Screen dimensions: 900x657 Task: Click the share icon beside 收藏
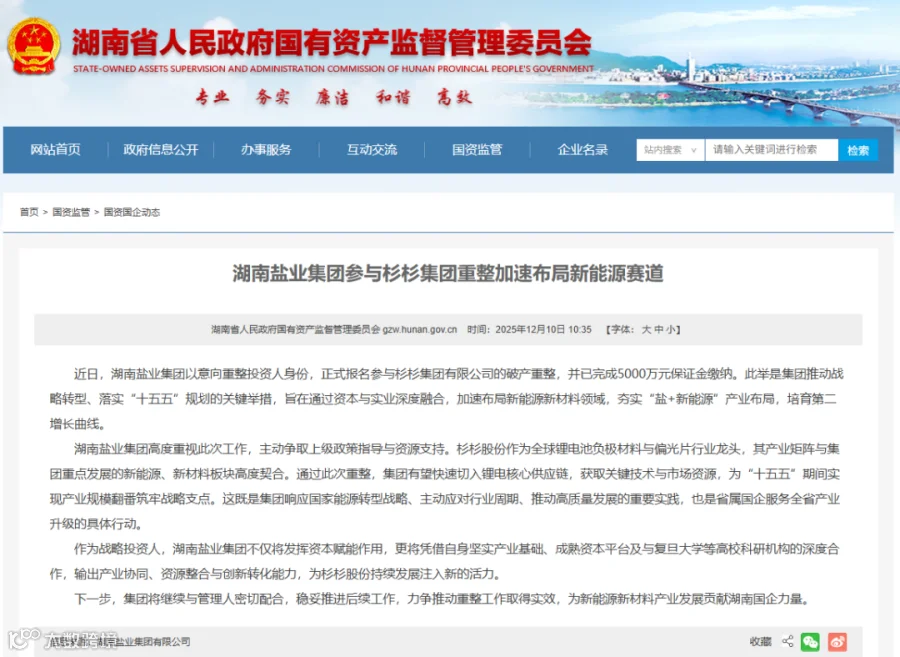(x=788, y=642)
